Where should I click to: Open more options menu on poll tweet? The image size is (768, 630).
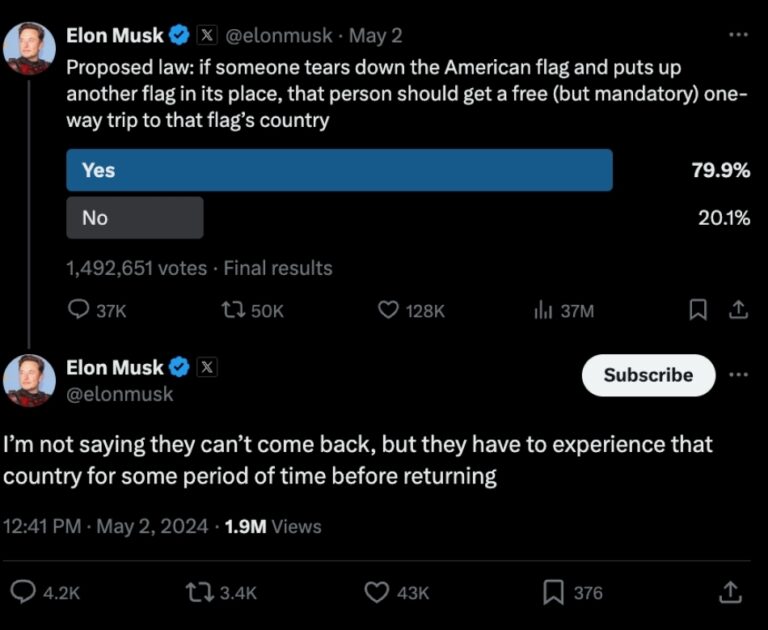(x=738, y=35)
